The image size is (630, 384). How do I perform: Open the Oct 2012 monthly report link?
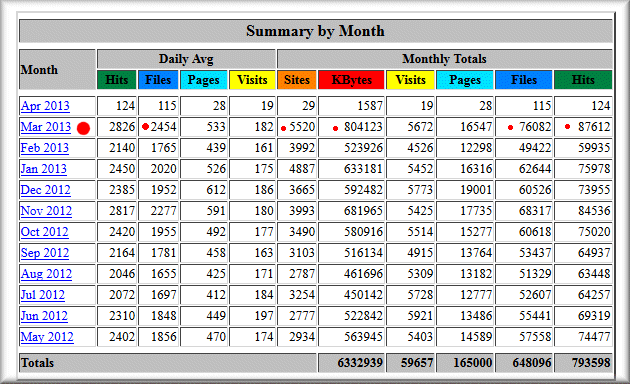coord(45,232)
